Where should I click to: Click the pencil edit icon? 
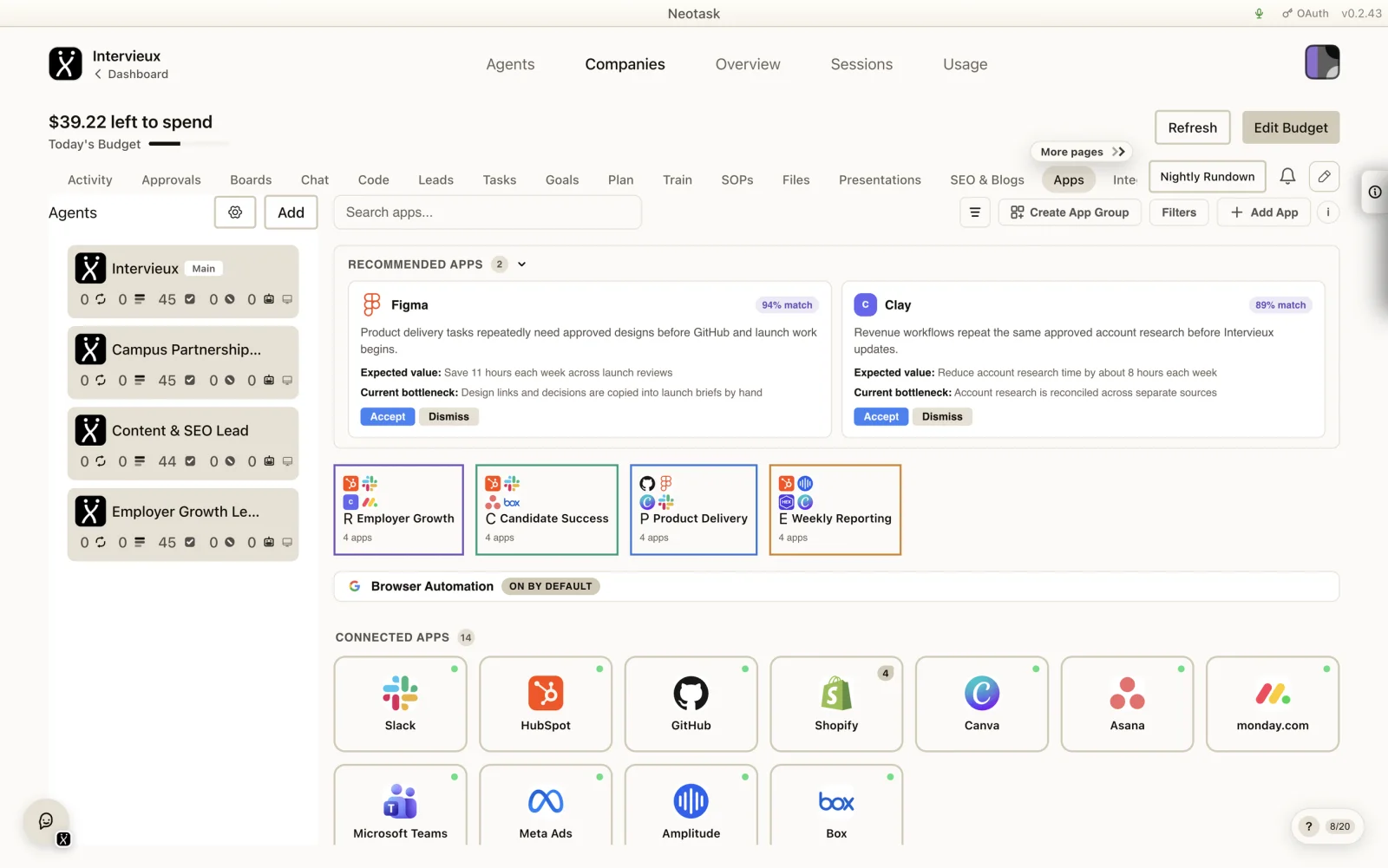(x=1324, y=177)
